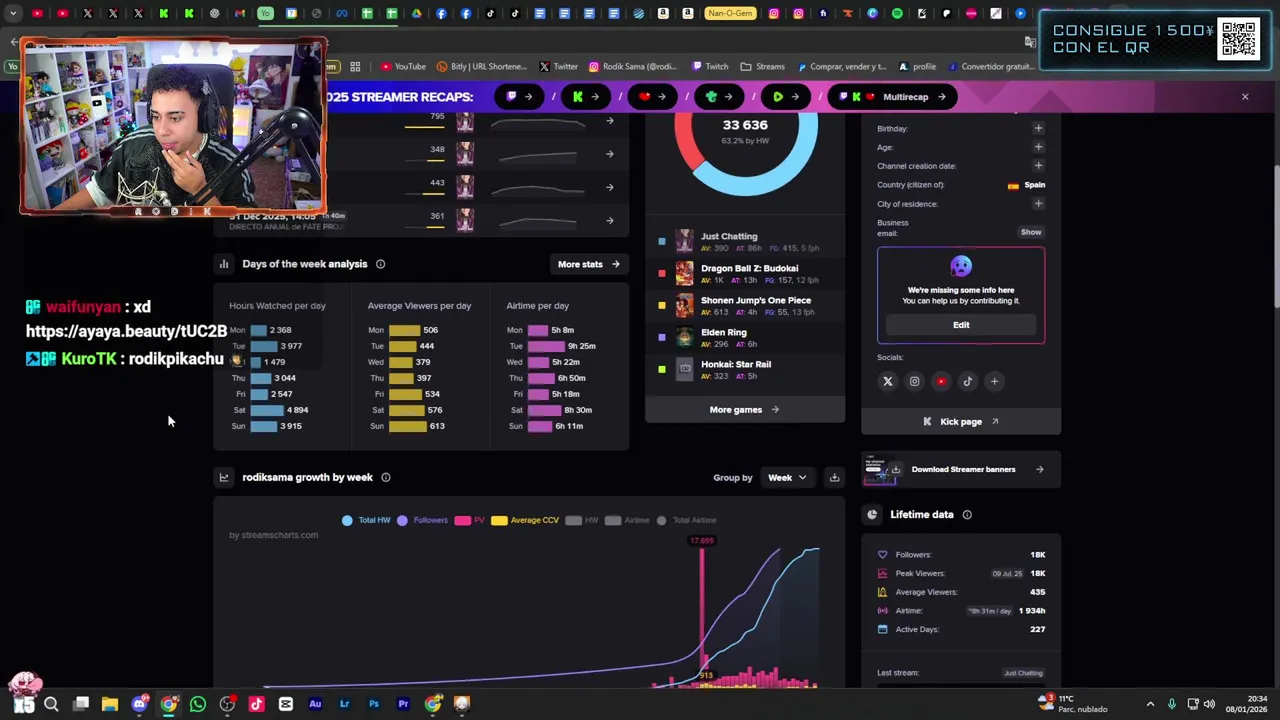The height and width of the screenshot is (720, 1280).
Task: Open stream row with 795 viewers arrow
Action: point(610,121)
